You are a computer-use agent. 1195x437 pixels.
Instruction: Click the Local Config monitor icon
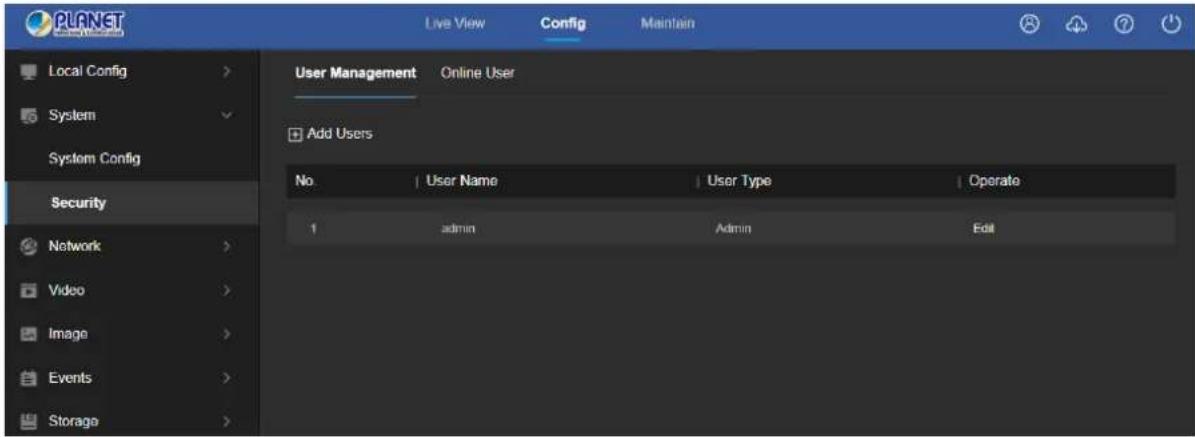coord(29,72)
